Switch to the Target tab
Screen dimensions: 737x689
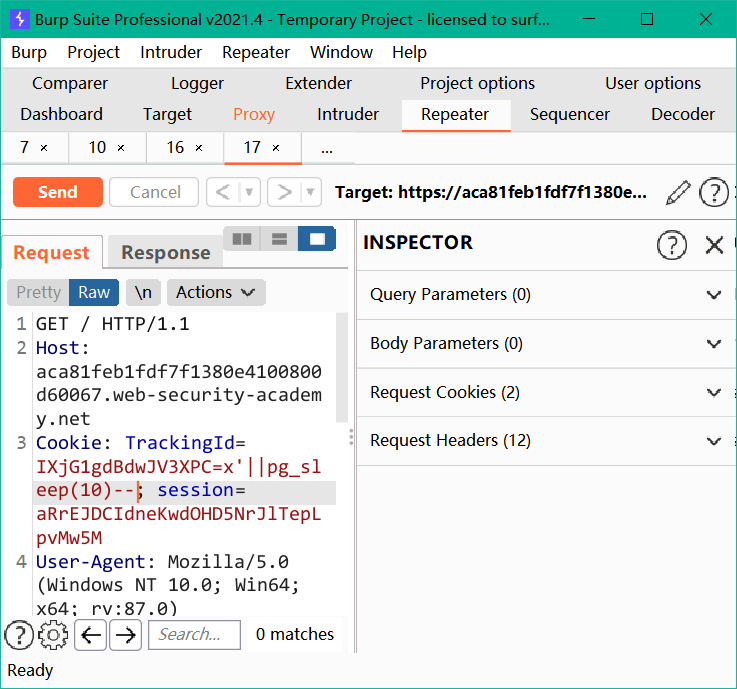point(167,114)
